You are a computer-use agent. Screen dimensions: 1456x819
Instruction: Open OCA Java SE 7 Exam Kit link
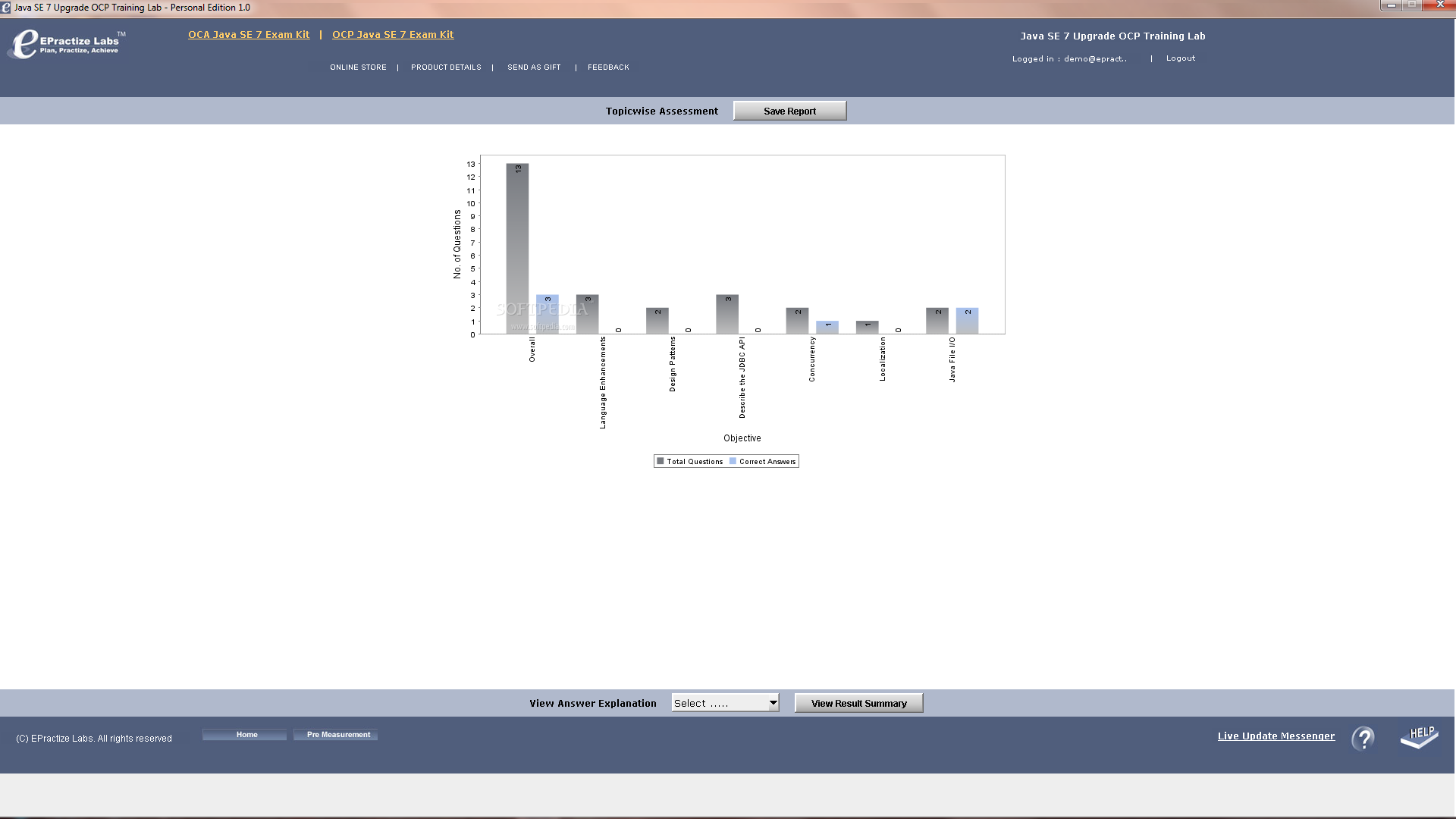249,35
